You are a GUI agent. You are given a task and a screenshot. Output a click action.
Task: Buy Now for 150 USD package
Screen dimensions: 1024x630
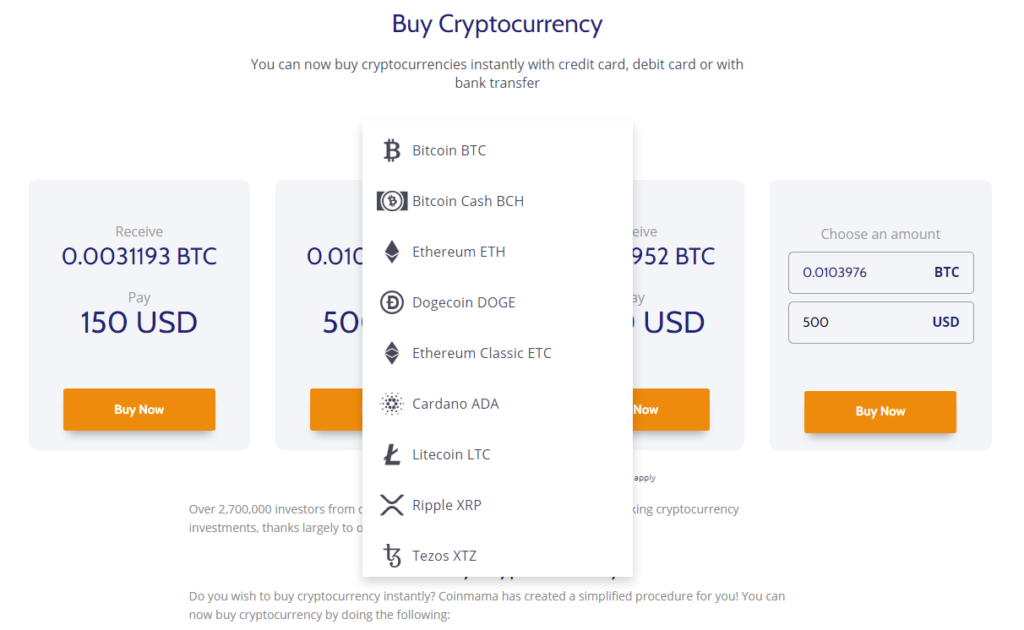click(x=139, y=409)
